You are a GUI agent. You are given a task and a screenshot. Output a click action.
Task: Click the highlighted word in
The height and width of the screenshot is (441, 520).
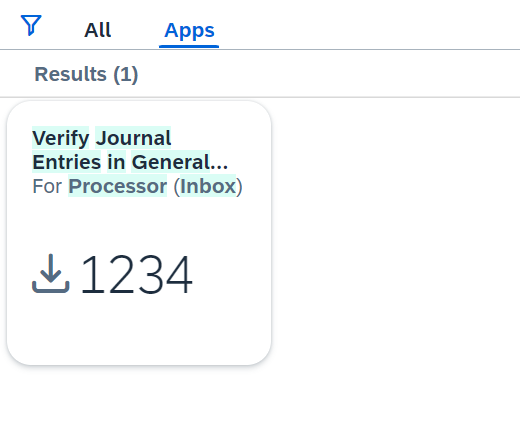[116, 162]
